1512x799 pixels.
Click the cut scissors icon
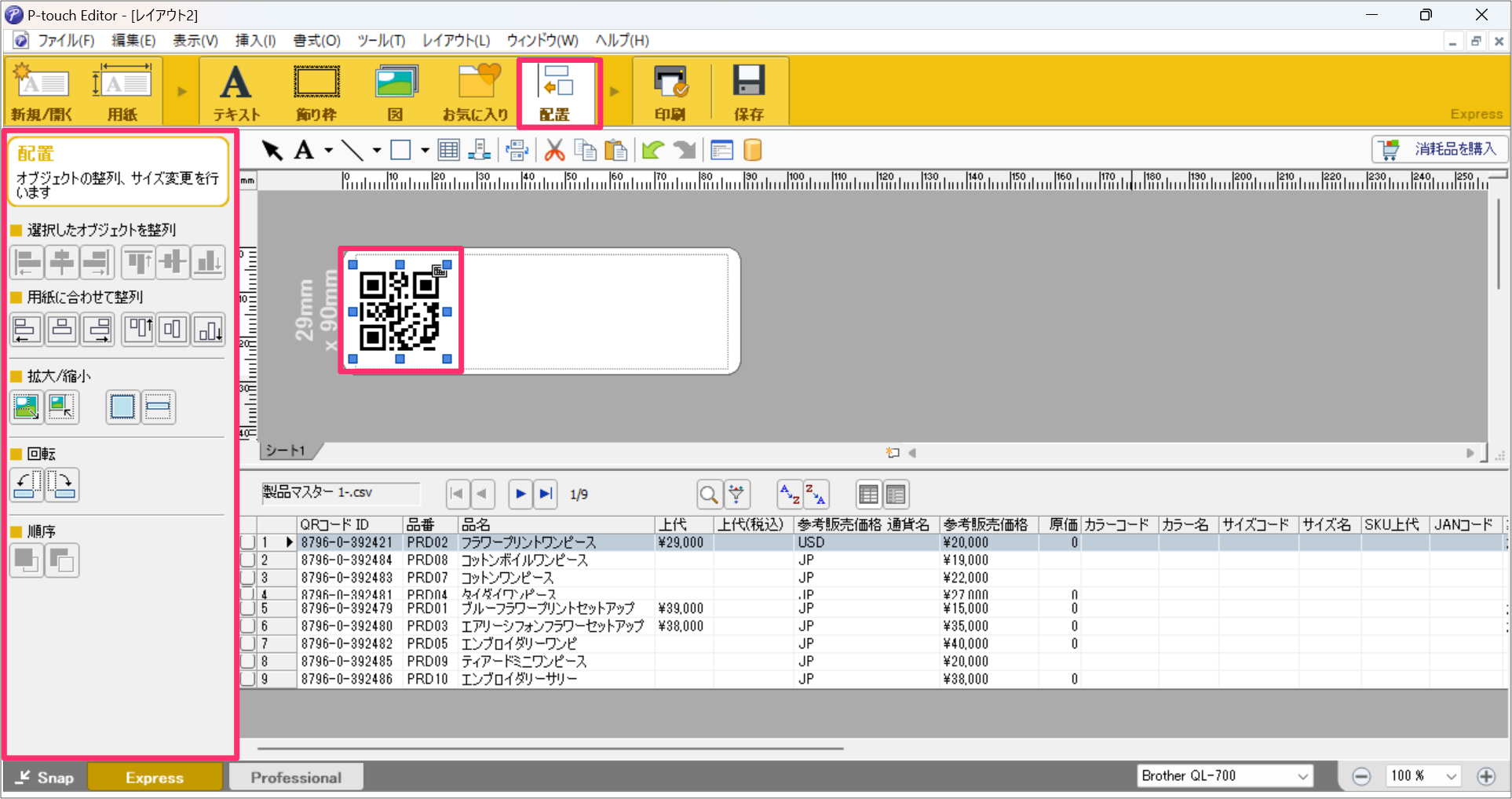554,150
